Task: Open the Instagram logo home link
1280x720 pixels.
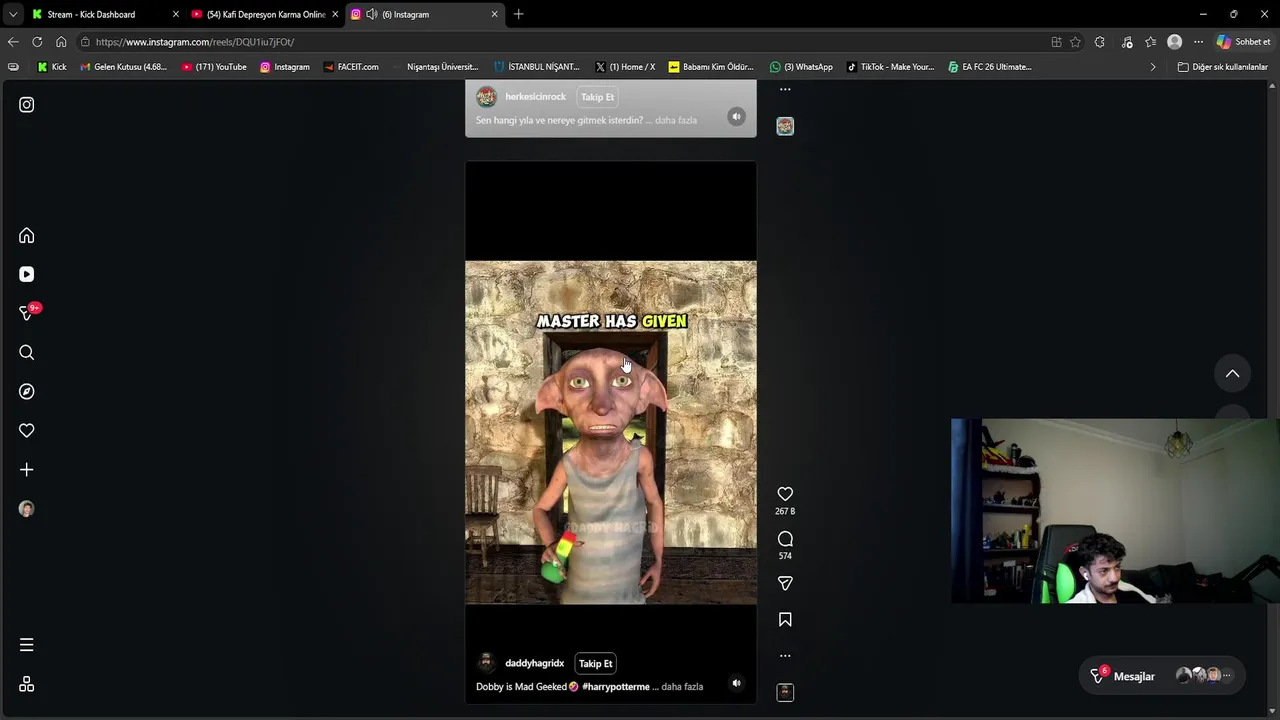Action: 27,105
